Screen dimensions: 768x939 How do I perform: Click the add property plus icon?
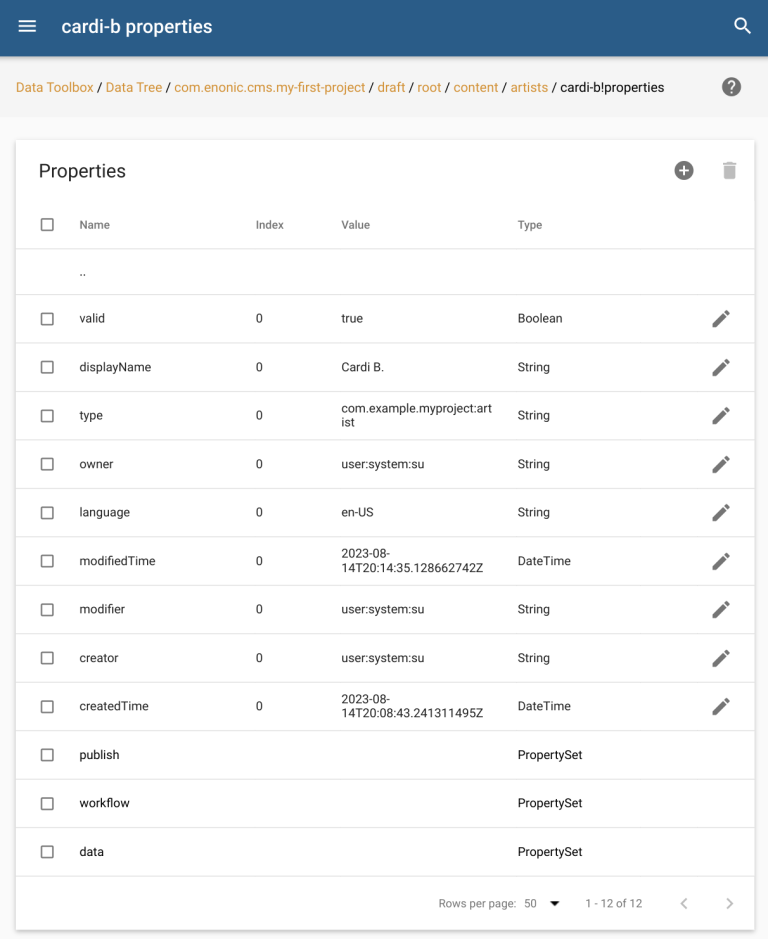[x=684, y=171]
